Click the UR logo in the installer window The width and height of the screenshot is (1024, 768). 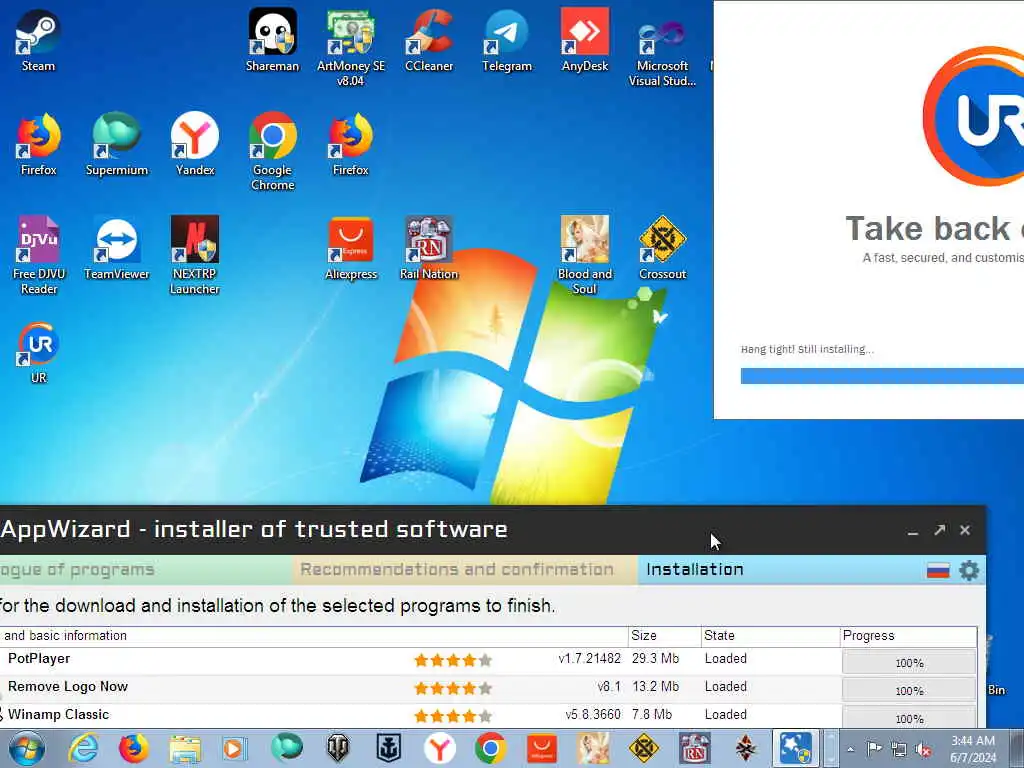pyautogui.click(x=973, y=116)
